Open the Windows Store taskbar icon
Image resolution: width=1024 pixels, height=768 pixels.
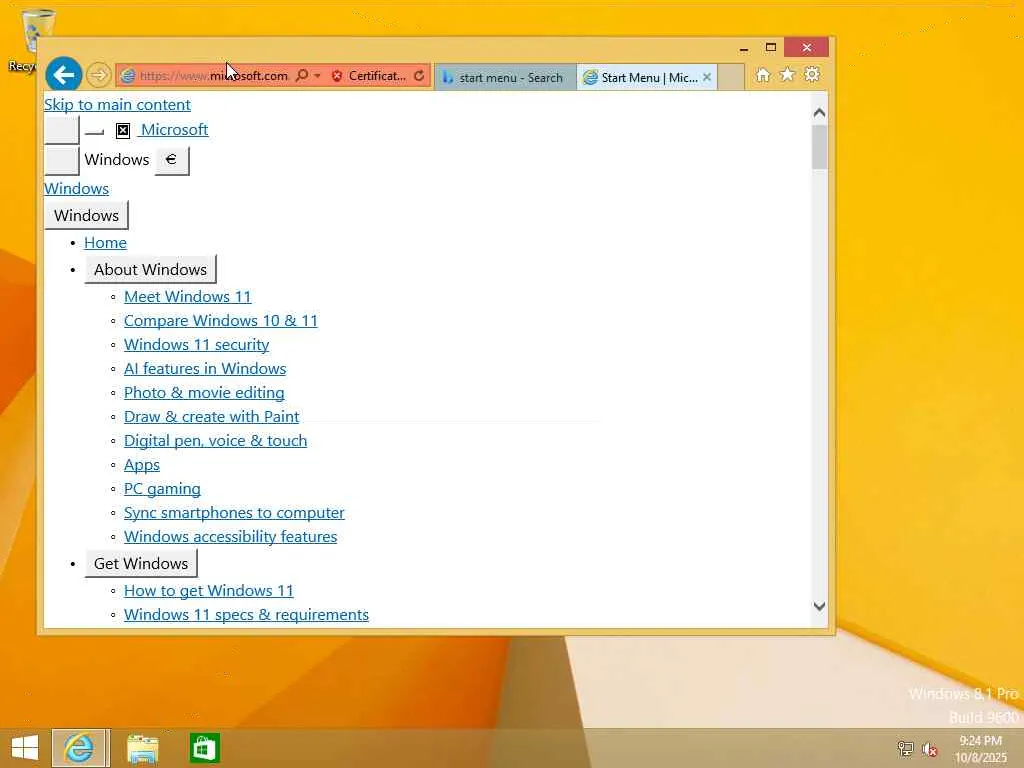pos(204,748)
